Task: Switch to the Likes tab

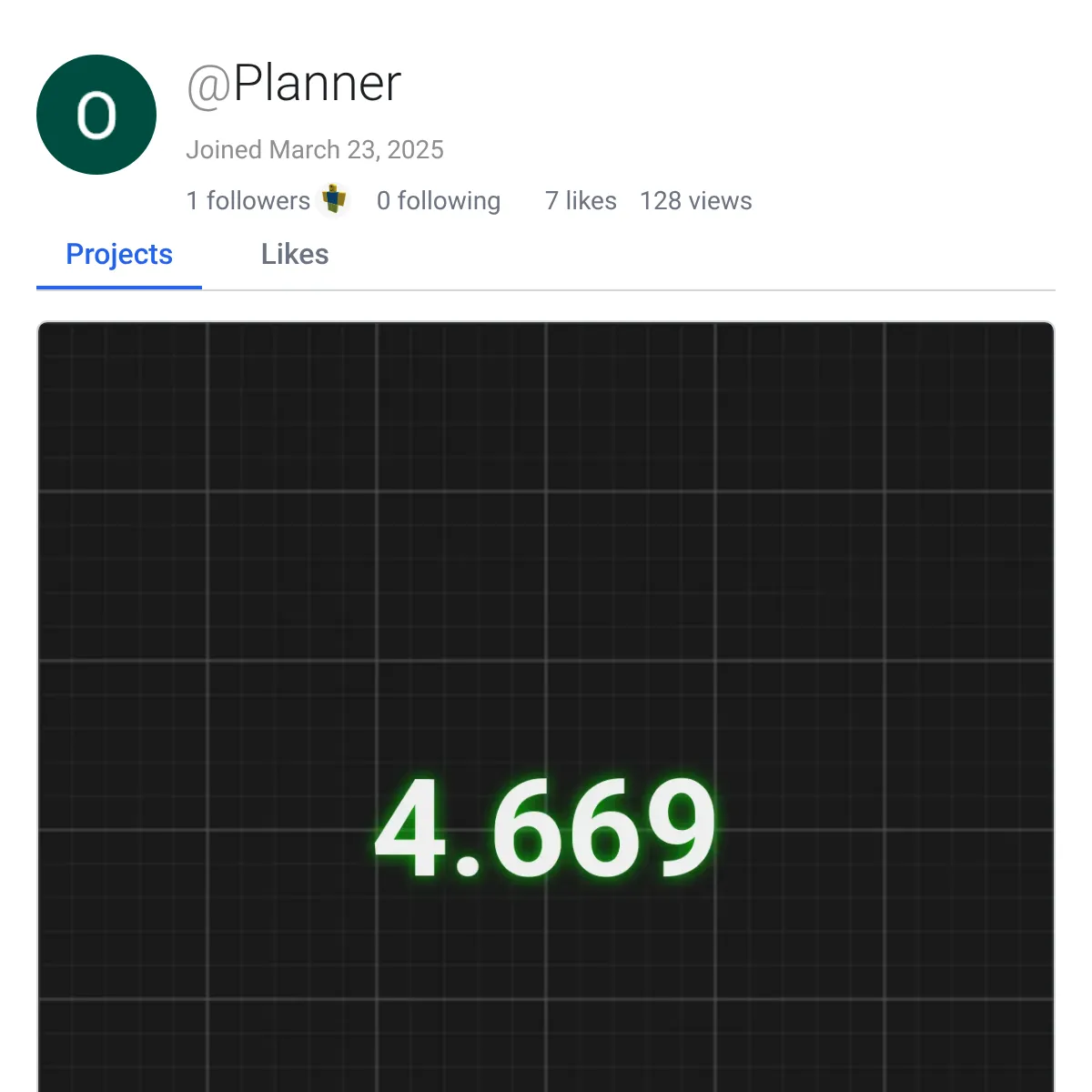Action: tap(295, 255)
